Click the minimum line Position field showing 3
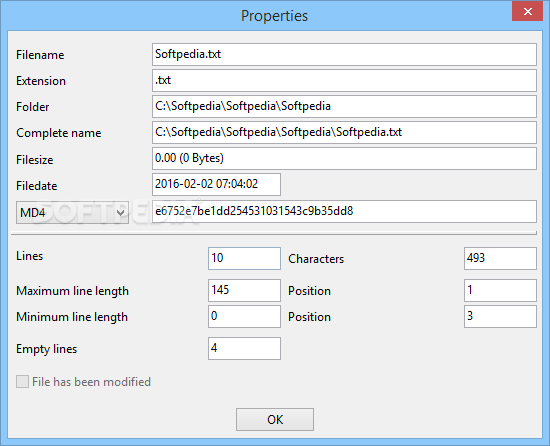This screenshot has height=446, width=550. [x=500, y=316]
